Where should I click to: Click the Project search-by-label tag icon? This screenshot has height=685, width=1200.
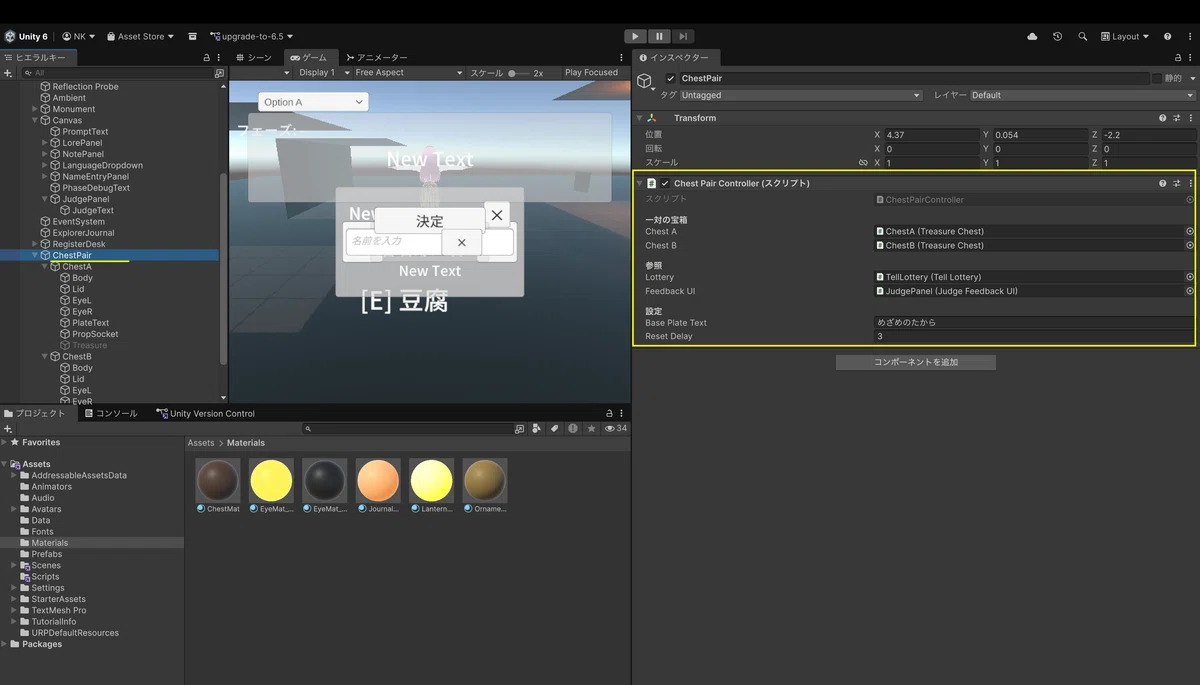pos(554,428)
